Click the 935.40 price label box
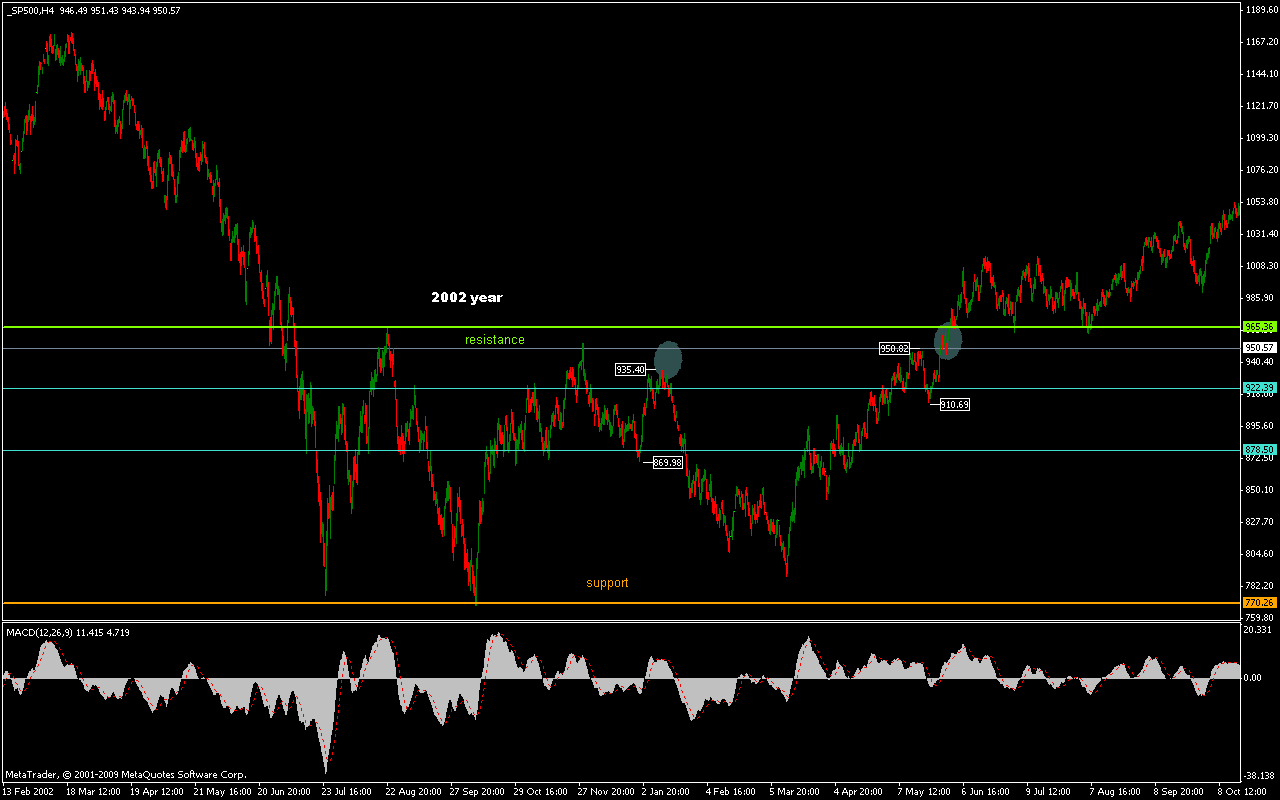The width and height of the screenshot is (1280, 800). point(630,369)
